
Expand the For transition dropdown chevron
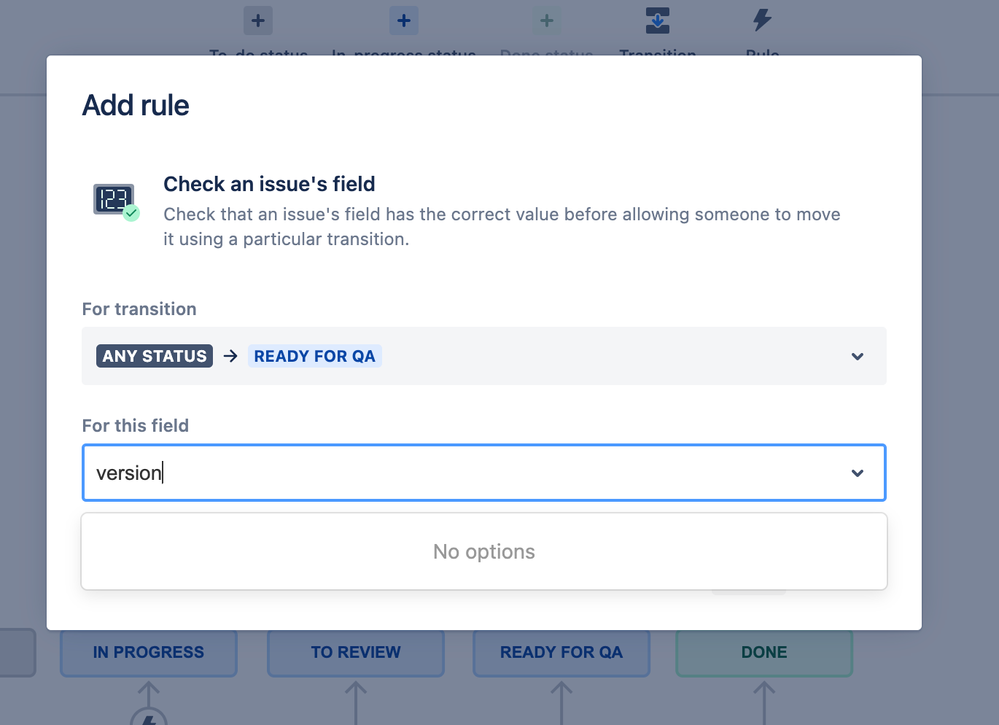858,356
